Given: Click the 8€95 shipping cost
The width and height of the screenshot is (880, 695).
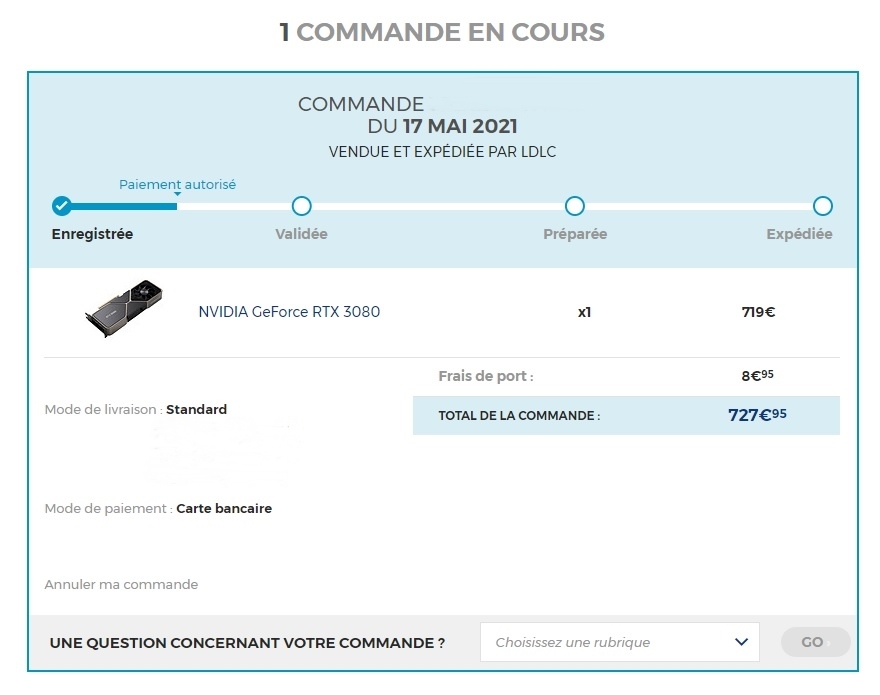Looking at the screenshot, I should [x=758, y=375].
